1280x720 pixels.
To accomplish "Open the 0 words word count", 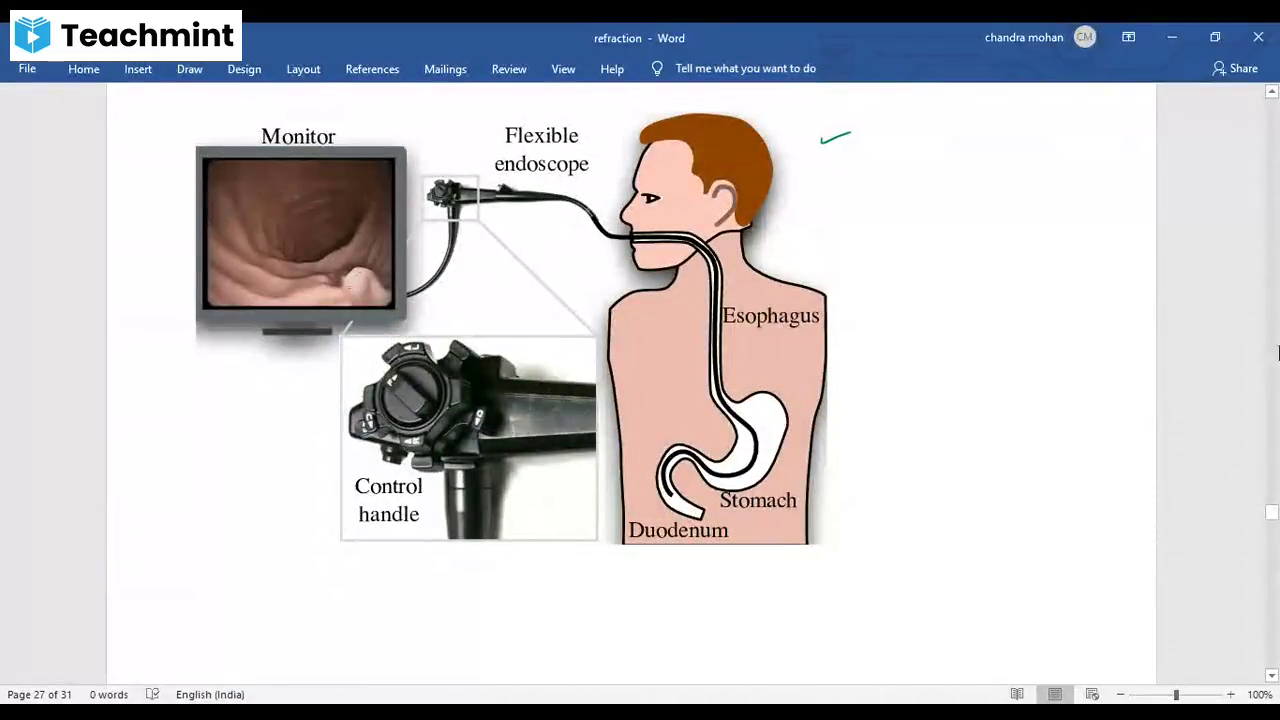I will [108, 694].
